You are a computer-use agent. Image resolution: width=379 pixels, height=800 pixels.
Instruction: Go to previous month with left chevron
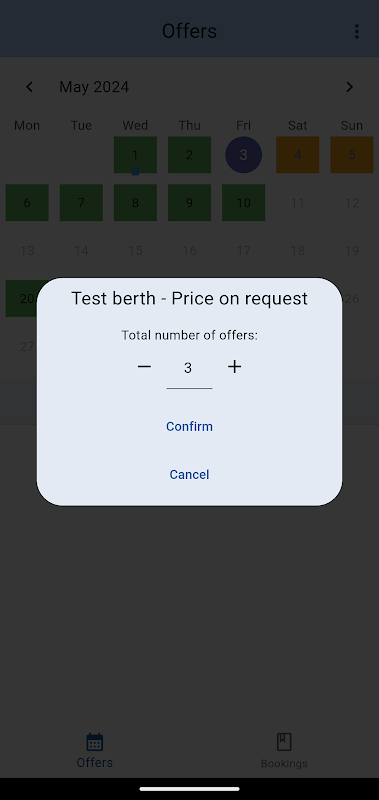click(30, 87)
